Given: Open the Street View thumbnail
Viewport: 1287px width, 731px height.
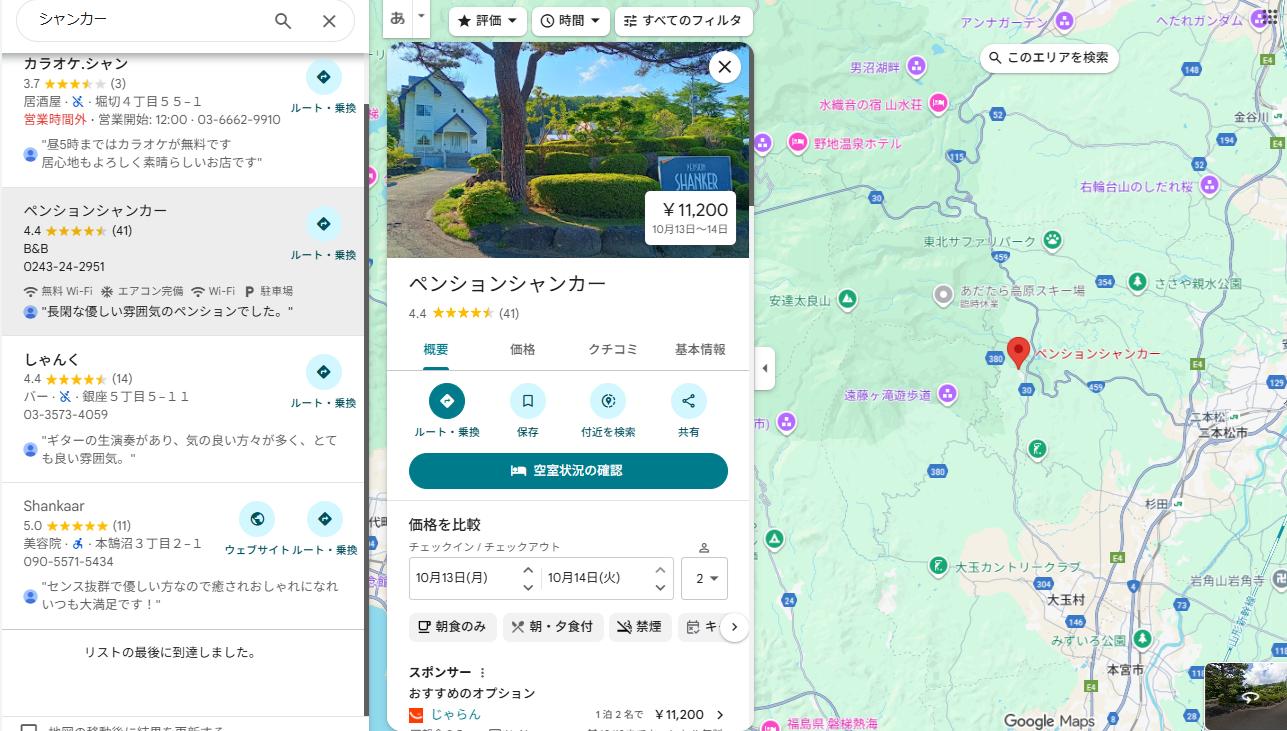Looking at the screenshot, I should 1245,696.
